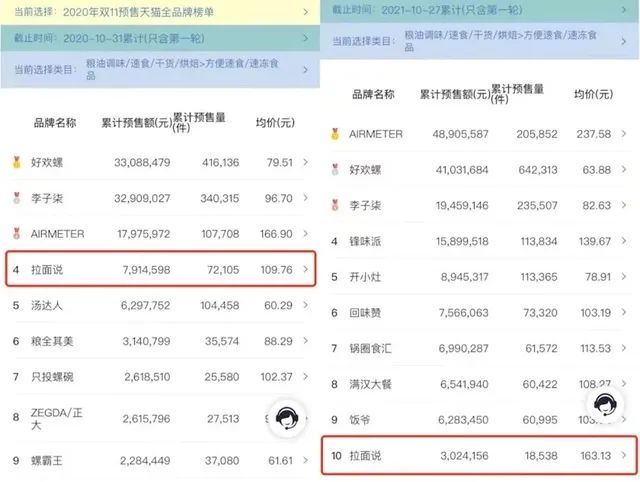Click sales amount 6,541,940 for 满汉大餐
The width and height of the screenshot is (640, 482).
coord(464,384)
